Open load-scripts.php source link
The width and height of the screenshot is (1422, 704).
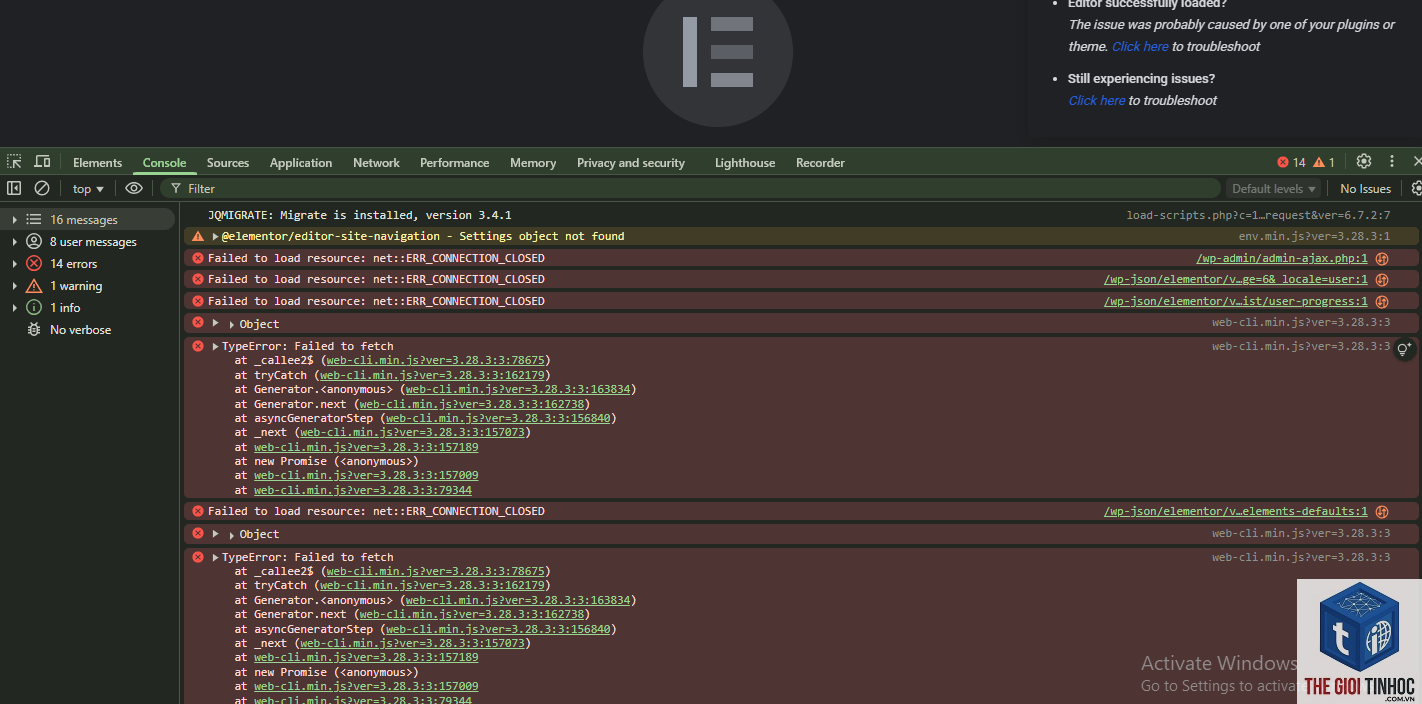coord(1258,215)
